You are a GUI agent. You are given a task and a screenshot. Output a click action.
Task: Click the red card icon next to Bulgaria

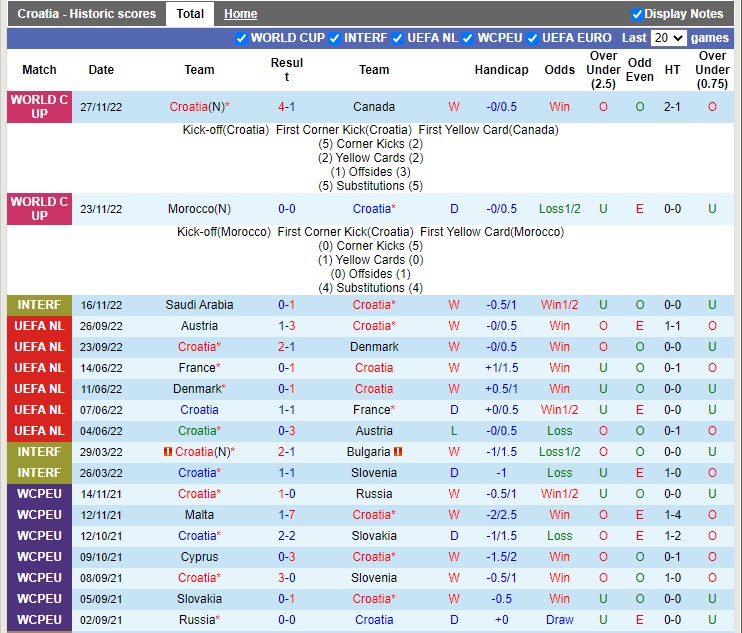click(x=398, y=452)
